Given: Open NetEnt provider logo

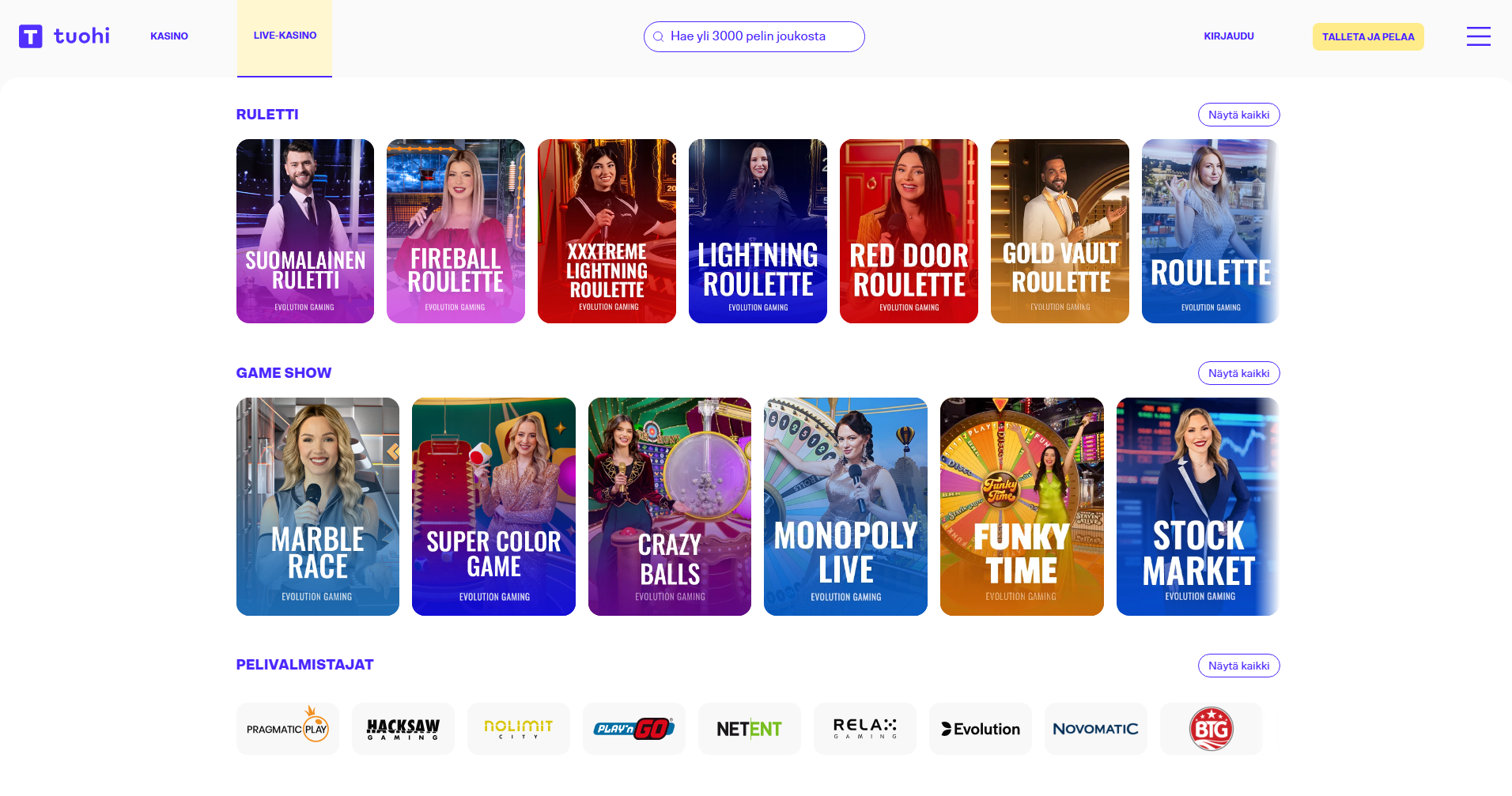Looking at the screenshot, I should click(x=750, y=729).
